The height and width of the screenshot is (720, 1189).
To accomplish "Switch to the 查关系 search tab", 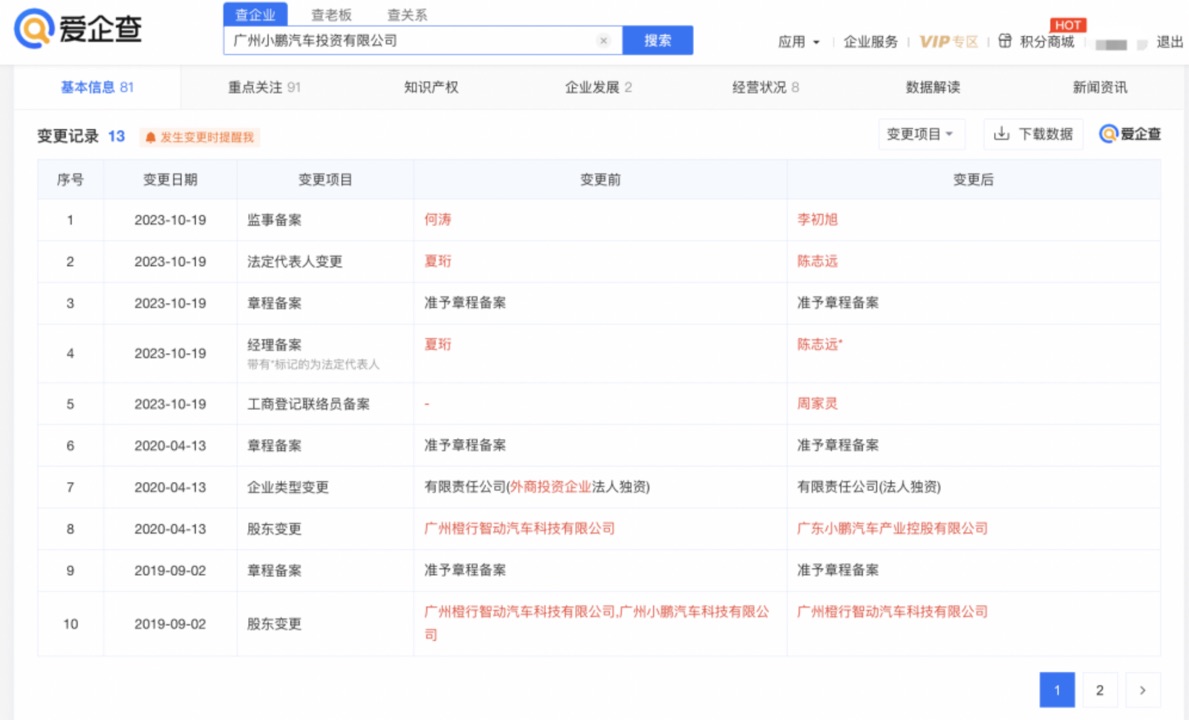I will pyautogui.click(x=407, y=14).
